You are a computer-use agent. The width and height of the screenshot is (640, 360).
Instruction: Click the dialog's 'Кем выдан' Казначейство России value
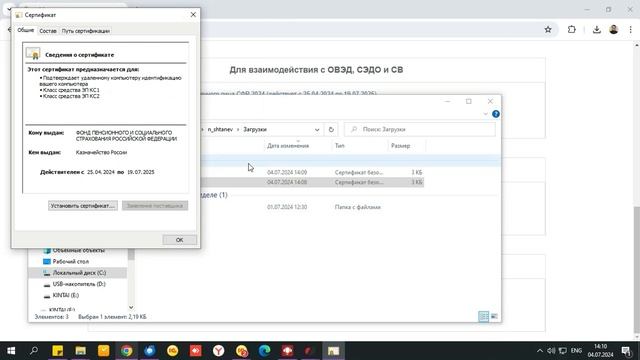[101, 152]
